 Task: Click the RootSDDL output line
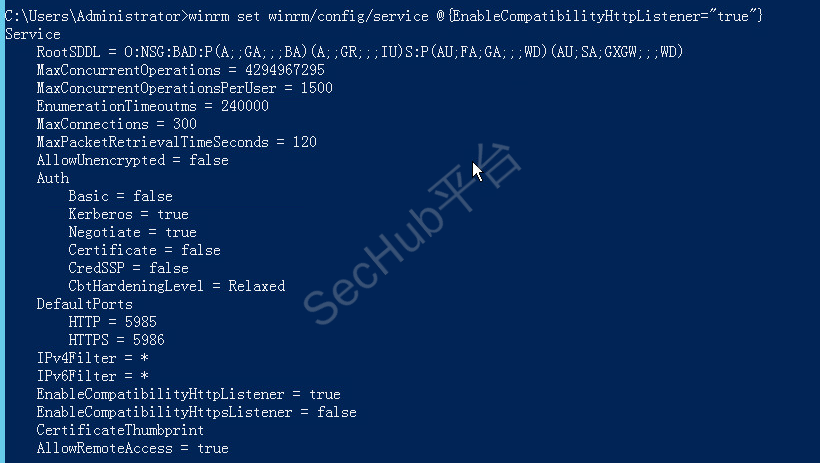(360, 52)
